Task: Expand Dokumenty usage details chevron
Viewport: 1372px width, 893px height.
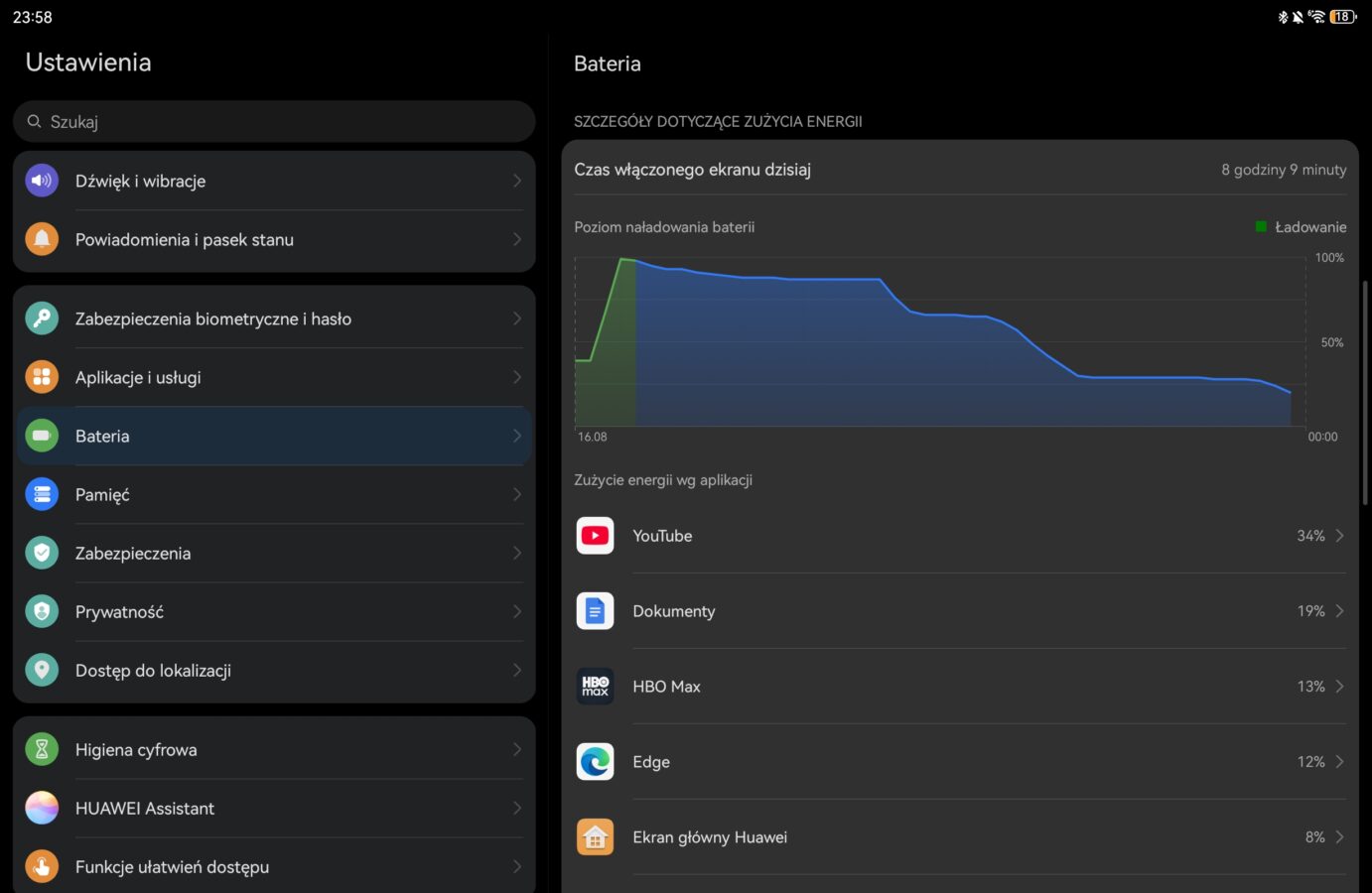Action: pos(1339,611)
